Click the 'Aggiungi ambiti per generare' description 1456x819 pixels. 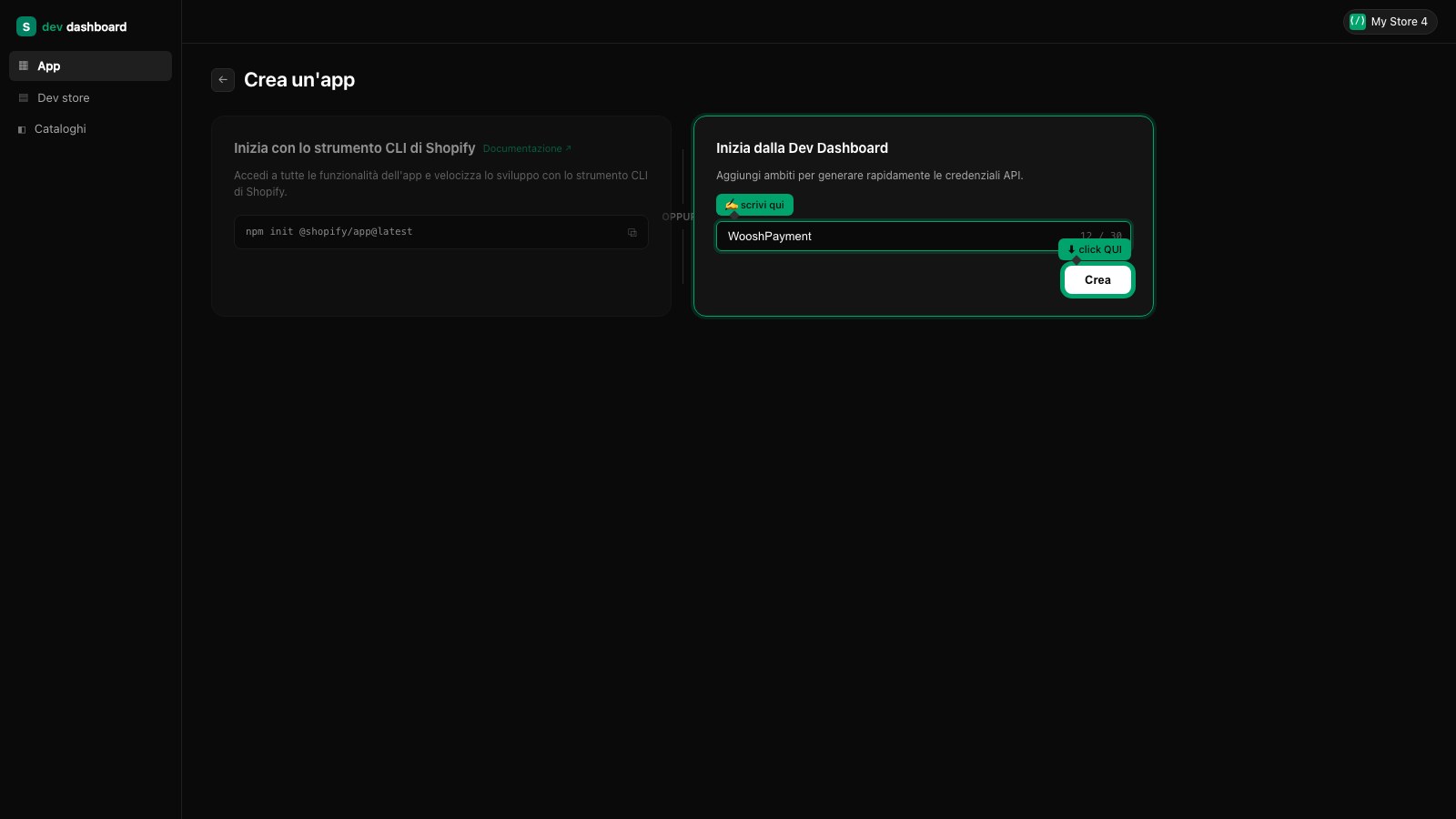[x=870, y=176]
